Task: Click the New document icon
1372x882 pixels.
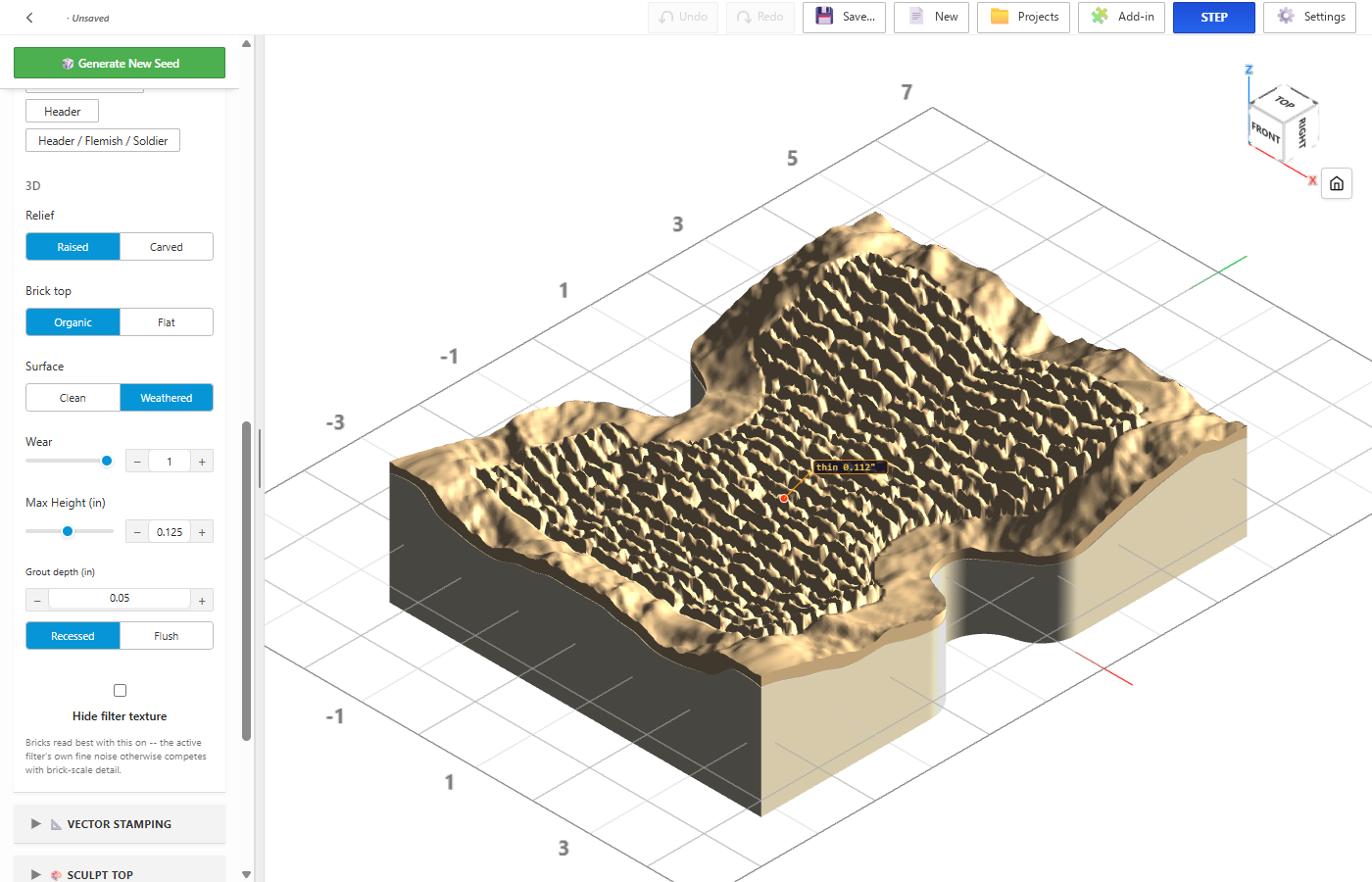Action: 916,17
